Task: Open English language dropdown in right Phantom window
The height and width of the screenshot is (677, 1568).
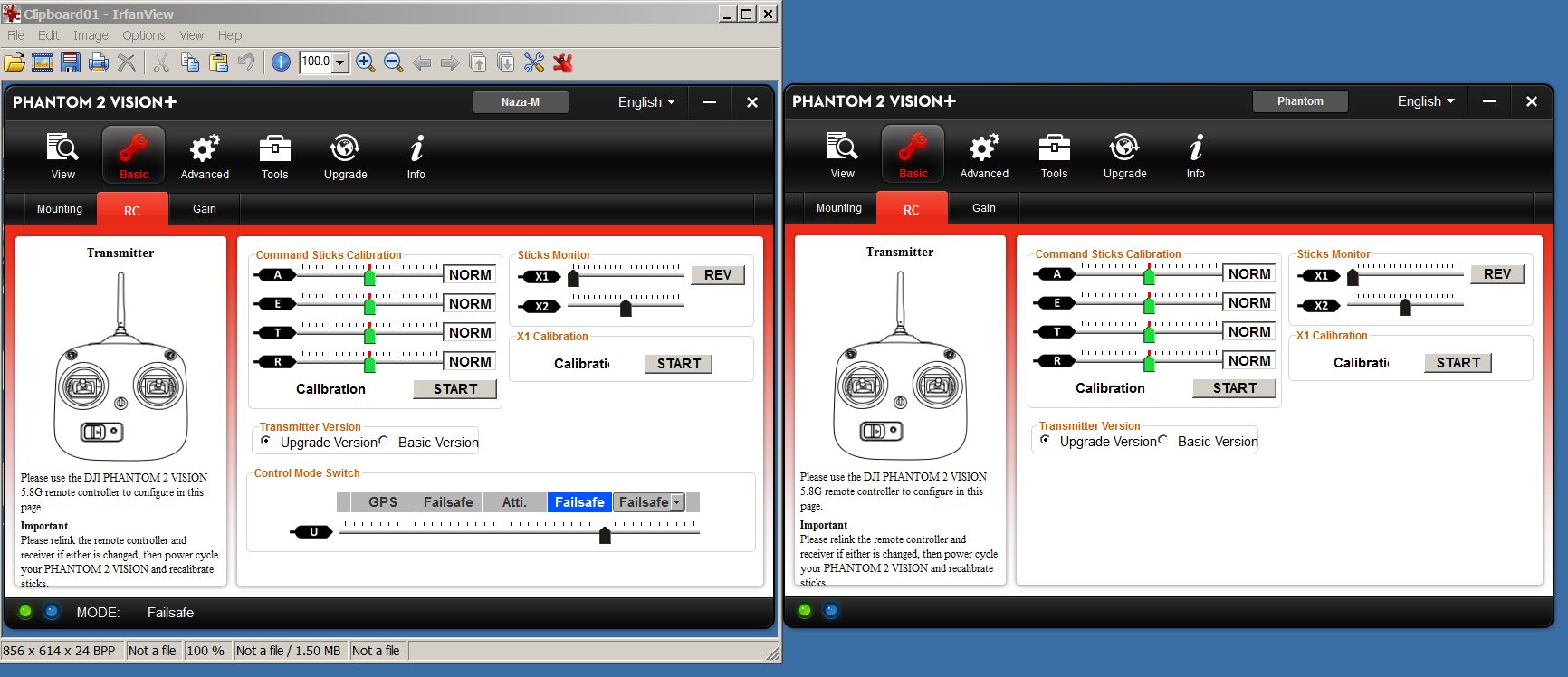Action: coord(1426,101)
